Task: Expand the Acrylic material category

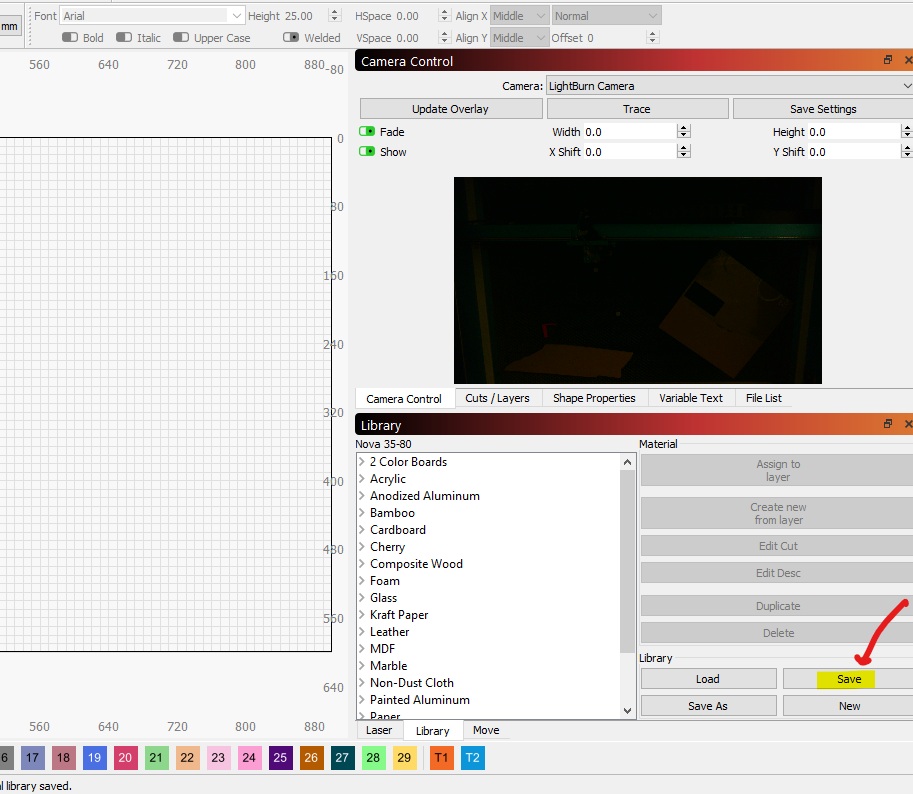Action: pyautogui.click(x=362, y=478)
